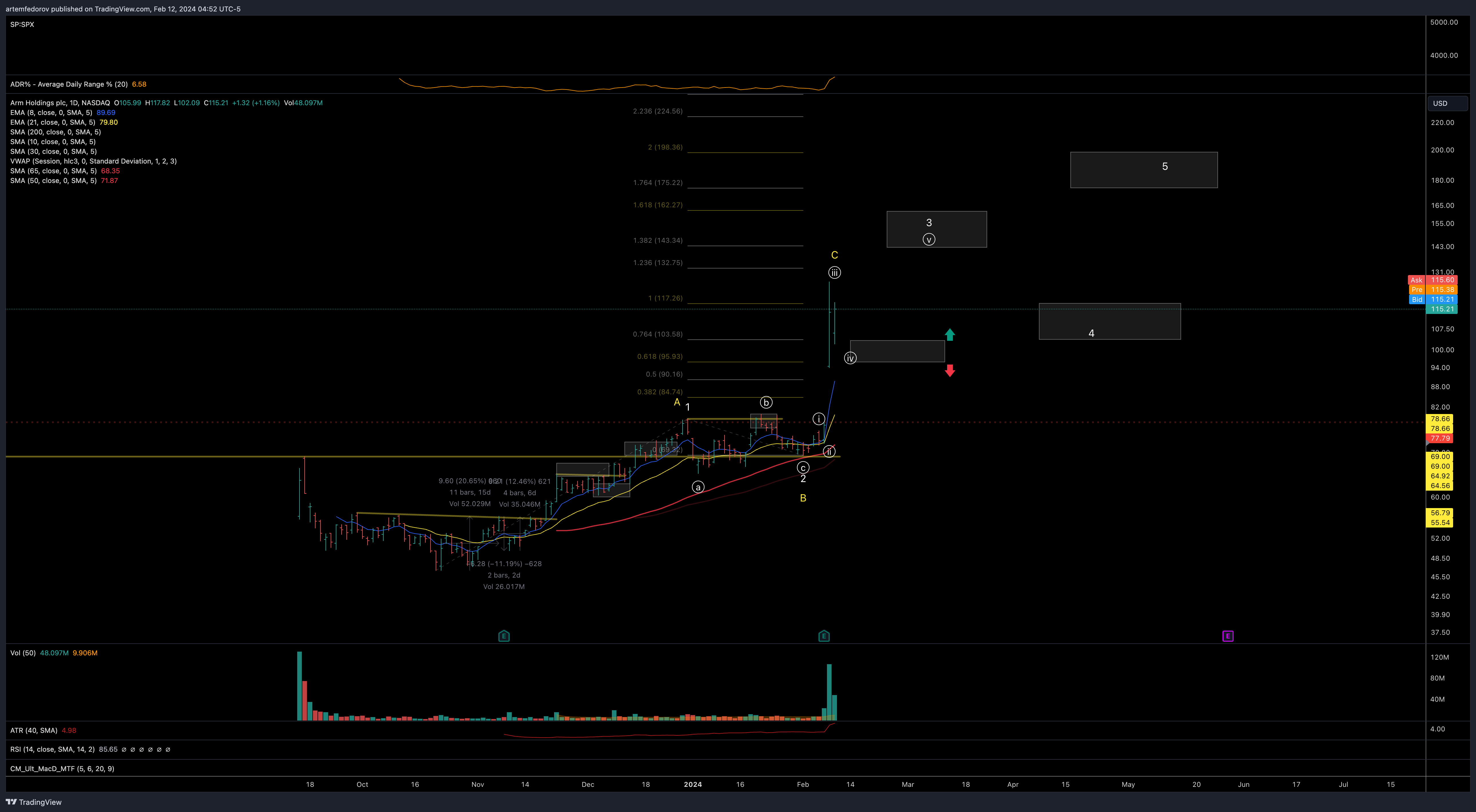The width and height of the screenshot is (1476, 812).
Task: Select the wave 4 target box
Action: [1110, 321]
